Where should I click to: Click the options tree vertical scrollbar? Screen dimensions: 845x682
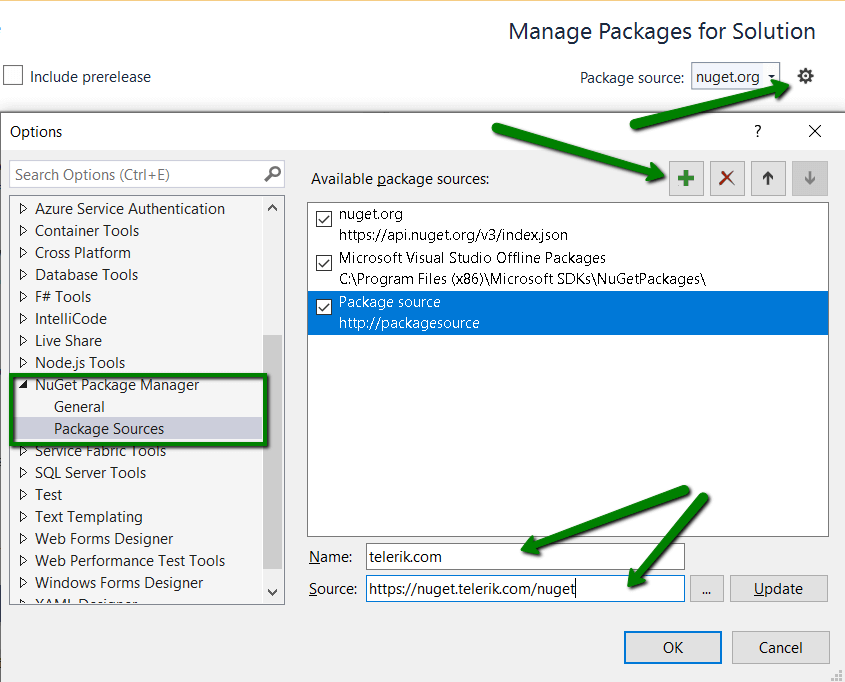pos(272,450)
